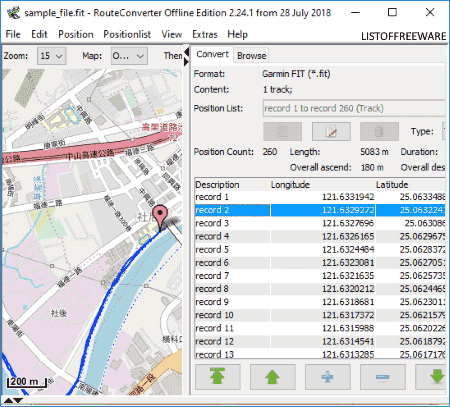Select the record 12 row
Viewport: 450px width, 407px height.
tap(320, 341)
